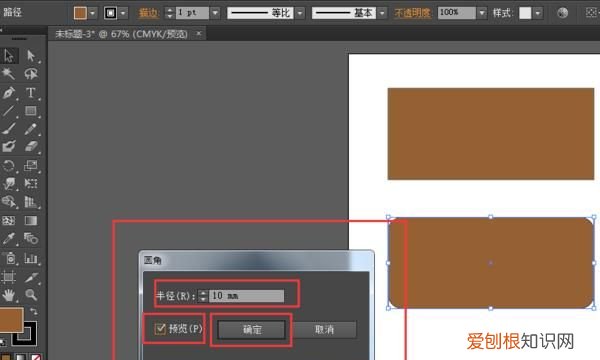Open the 基本 brush definition dropdown
This screenshot has height=360, width=600.
pyautogui.click(x=382, y=13)
